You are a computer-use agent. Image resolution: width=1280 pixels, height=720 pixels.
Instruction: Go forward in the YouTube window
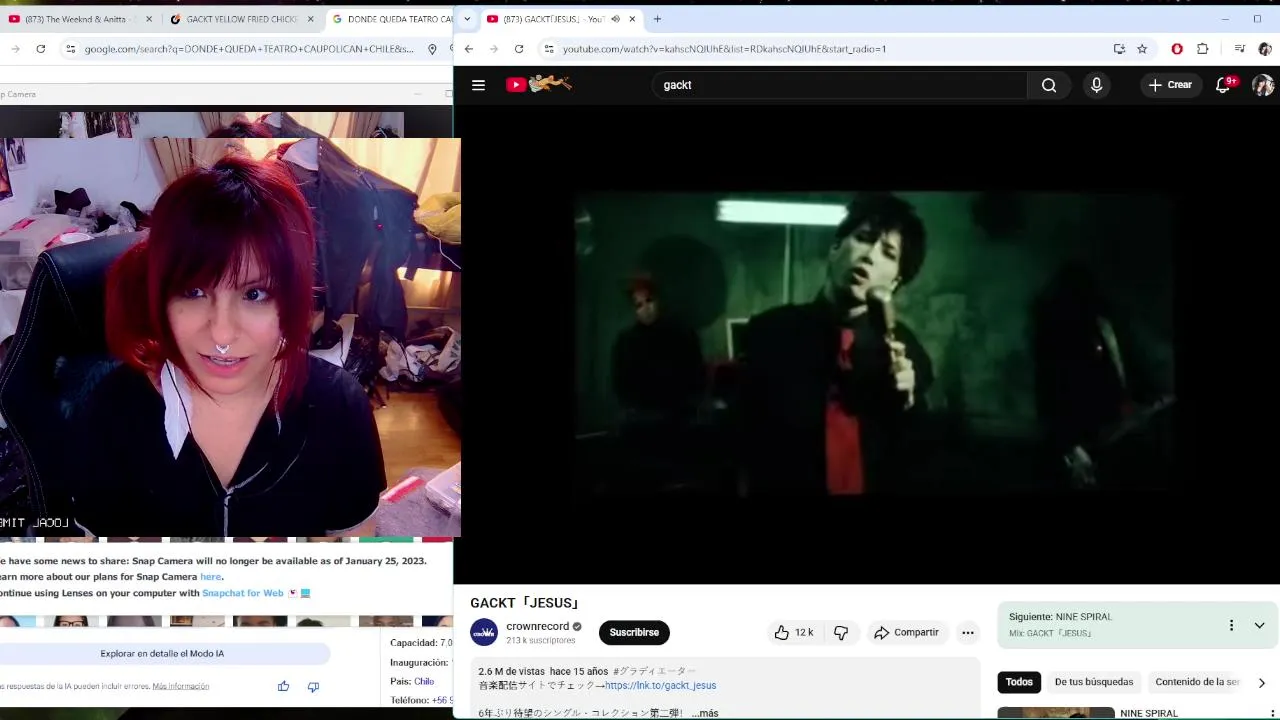[x=493, y=49]
